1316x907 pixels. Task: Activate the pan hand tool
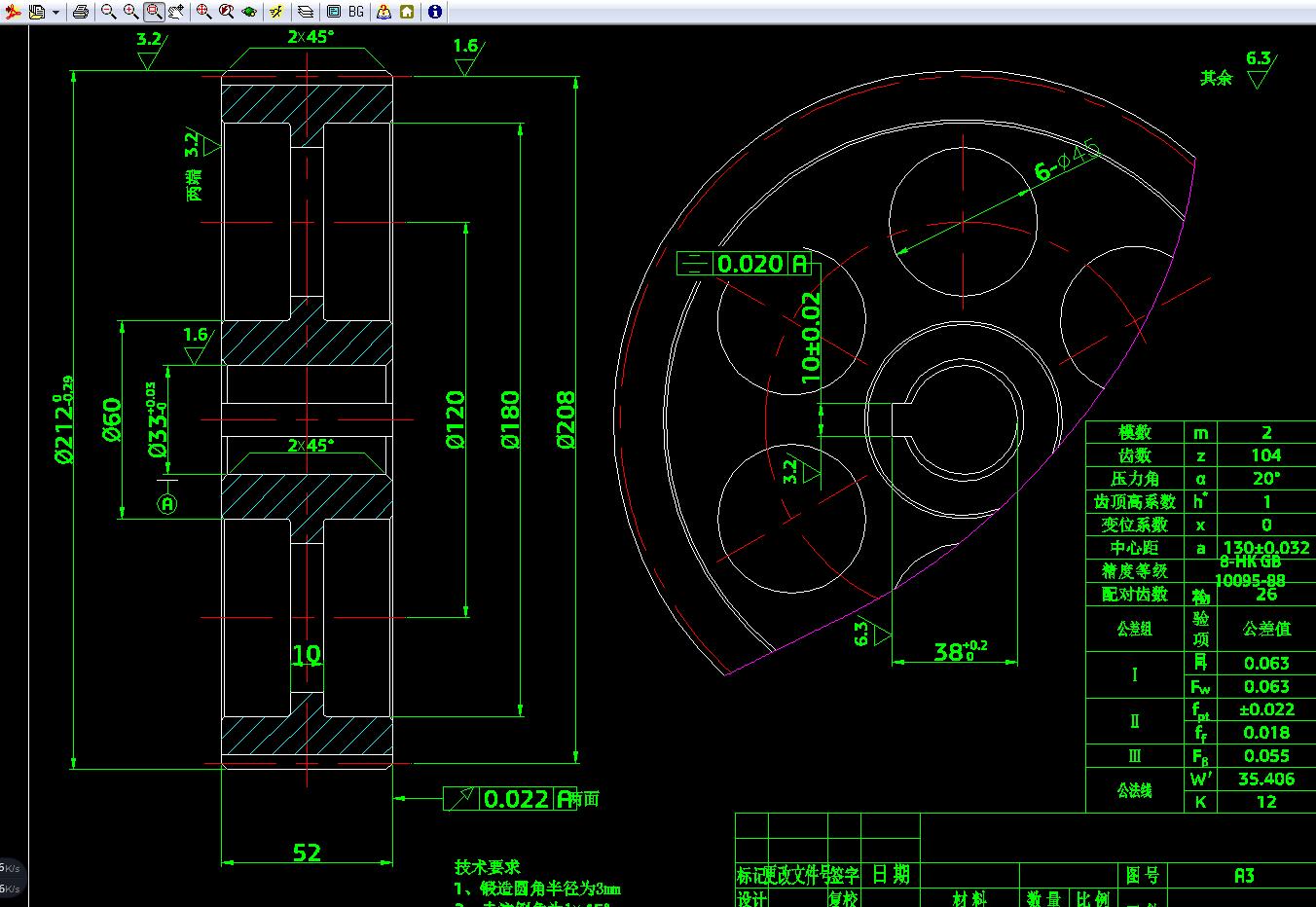click(x=176, y=12)
